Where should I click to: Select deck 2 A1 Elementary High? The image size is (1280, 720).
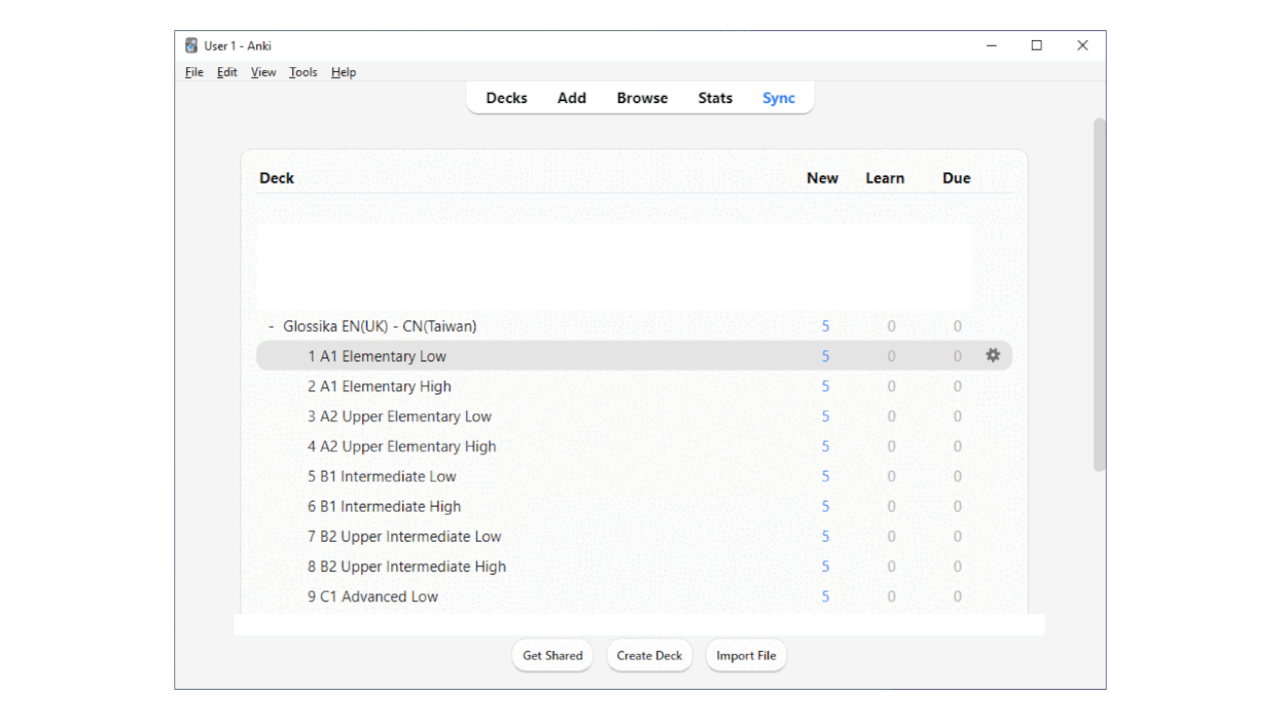pyautogui.click(x=379, y=386)
